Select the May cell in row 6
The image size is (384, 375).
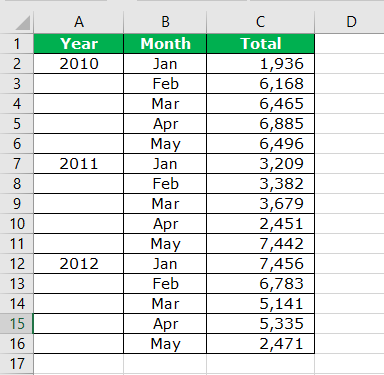165,144
